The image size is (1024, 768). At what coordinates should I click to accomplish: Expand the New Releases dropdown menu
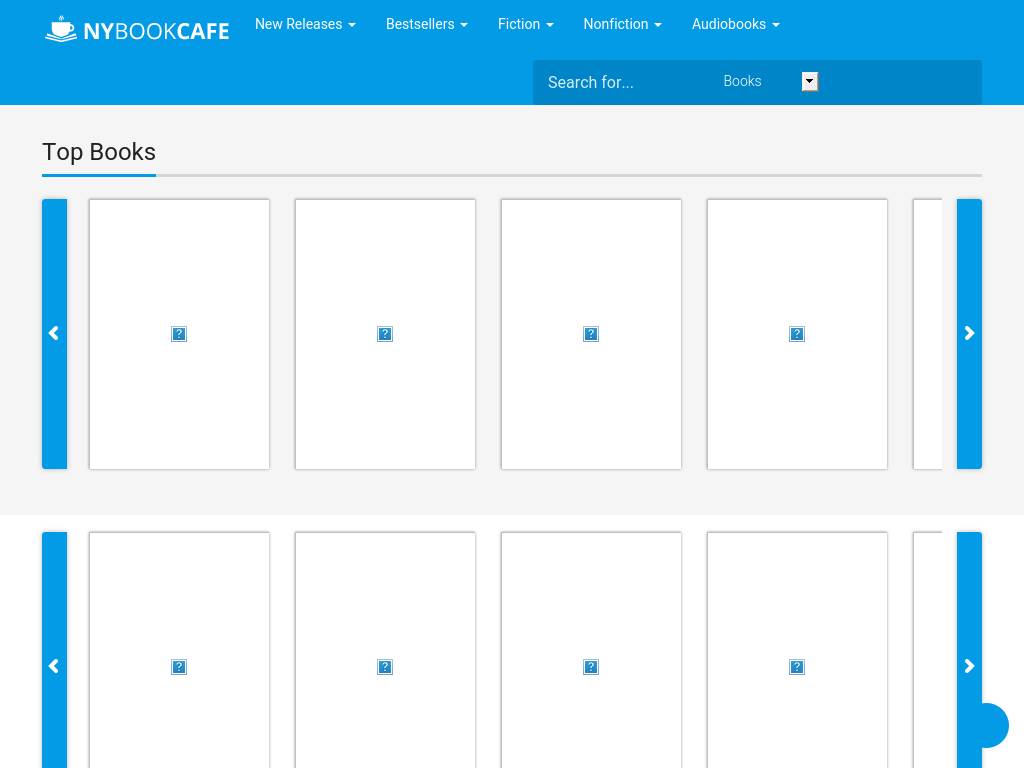pyautogui.click(x=305, y=24)
